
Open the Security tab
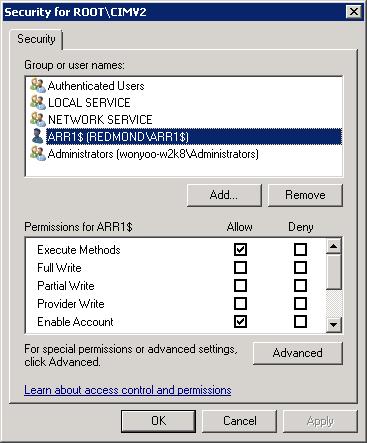tap(36, 39)
